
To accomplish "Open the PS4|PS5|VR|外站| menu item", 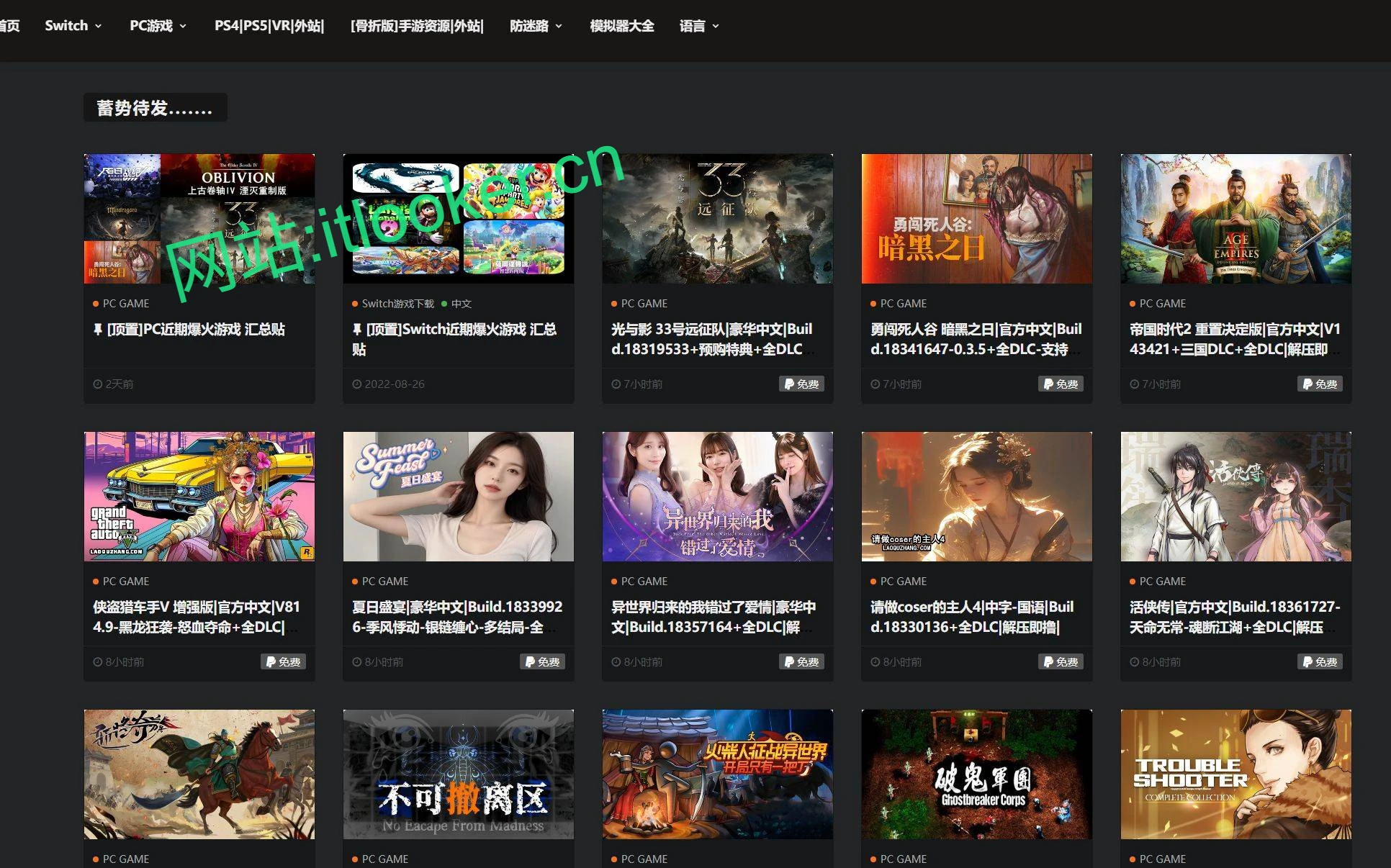I will [269, 26].
